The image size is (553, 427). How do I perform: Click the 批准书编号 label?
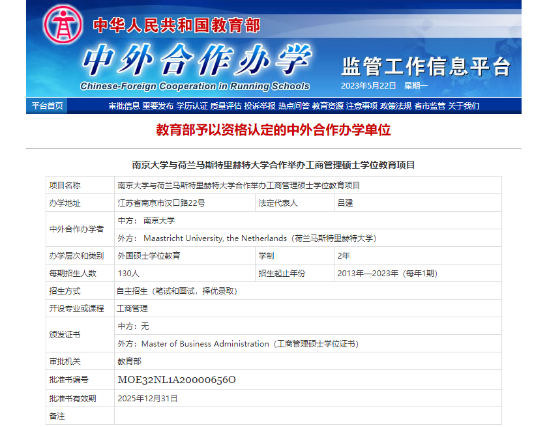click(69, 380)
